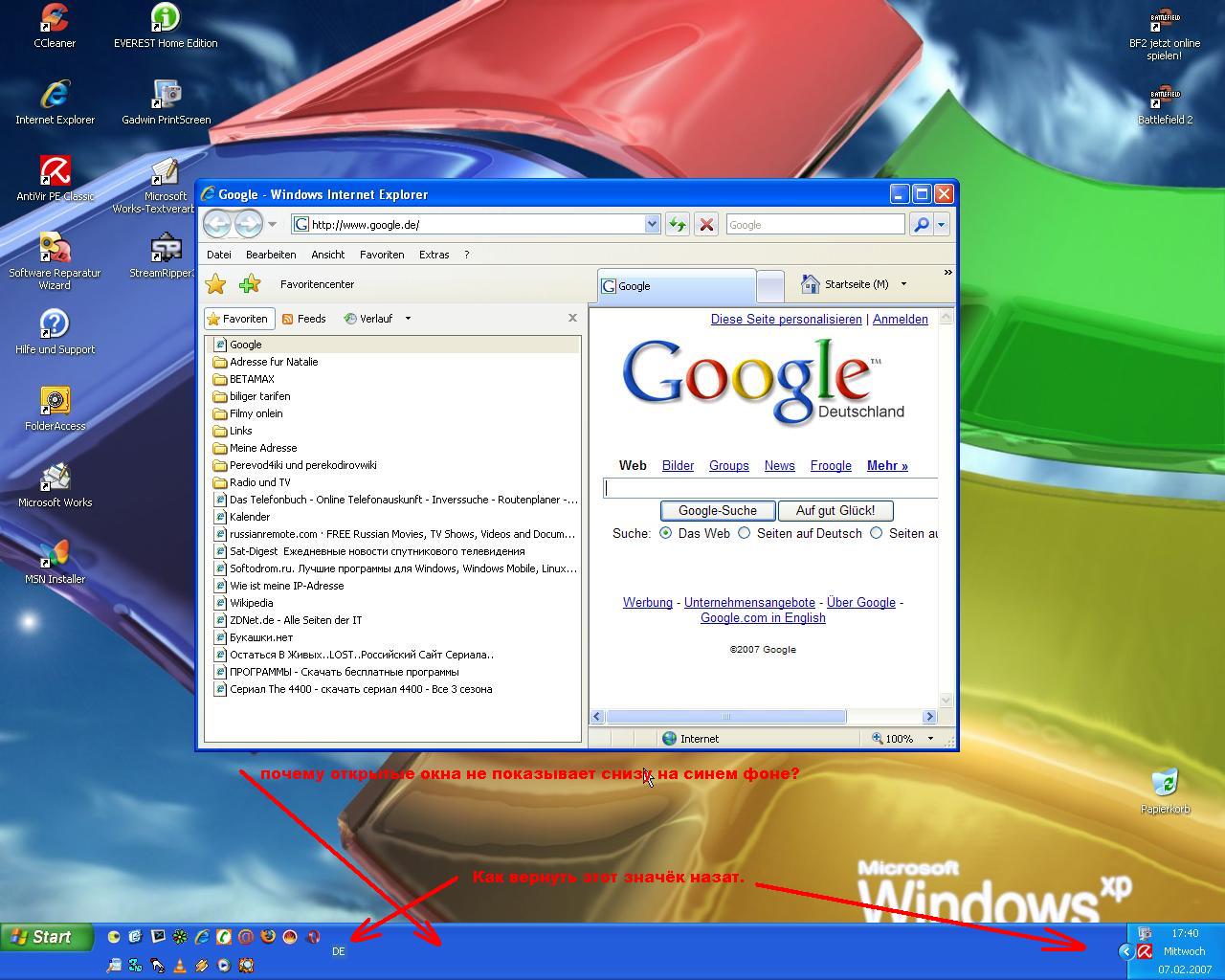The image size is (1225, 980).
Task: Open the Favoriten menu in the menu bar
Action: click(382, 255)
